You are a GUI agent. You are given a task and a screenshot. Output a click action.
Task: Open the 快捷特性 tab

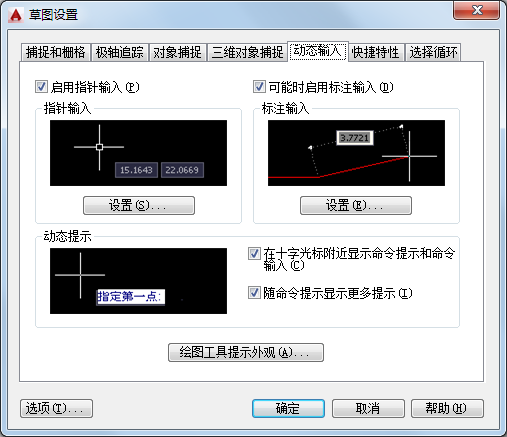tap(376, 53)
